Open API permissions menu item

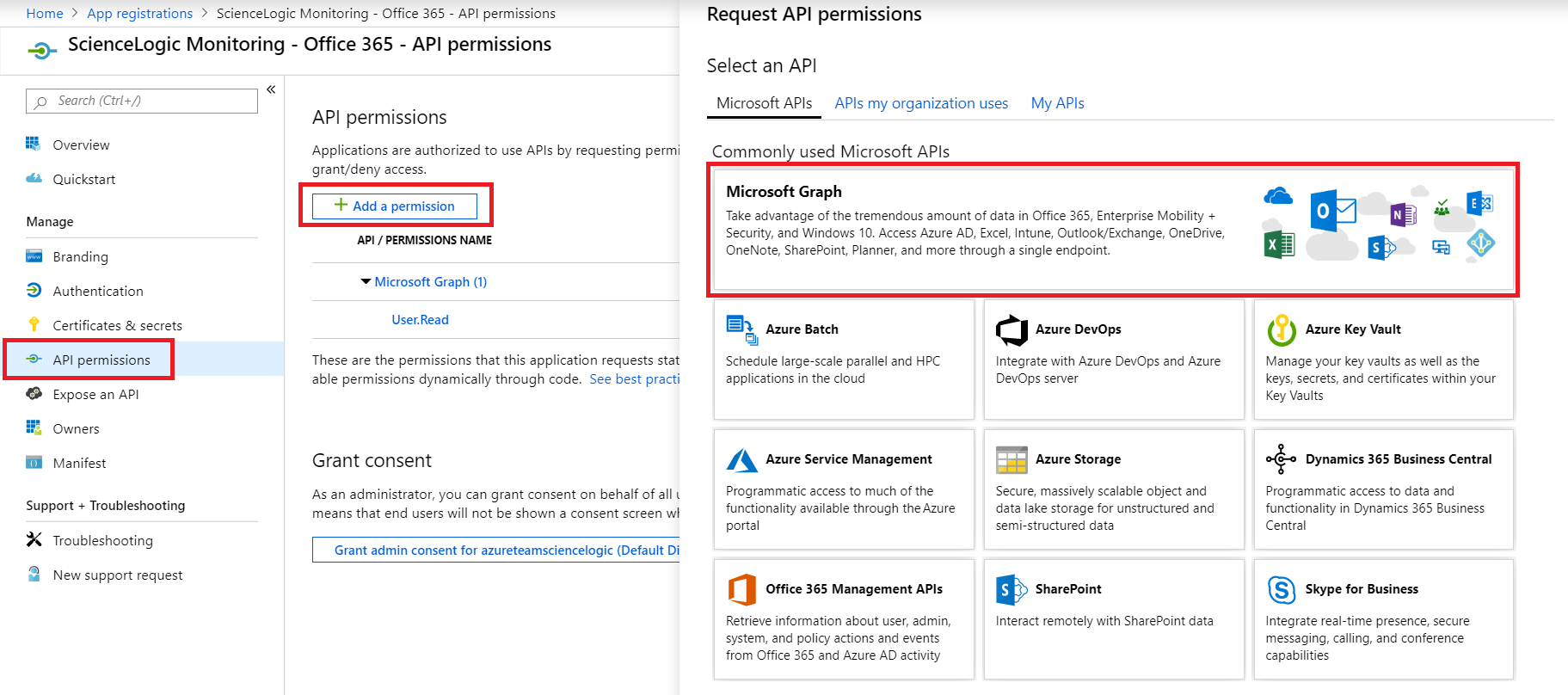click(x=101, y=360)
